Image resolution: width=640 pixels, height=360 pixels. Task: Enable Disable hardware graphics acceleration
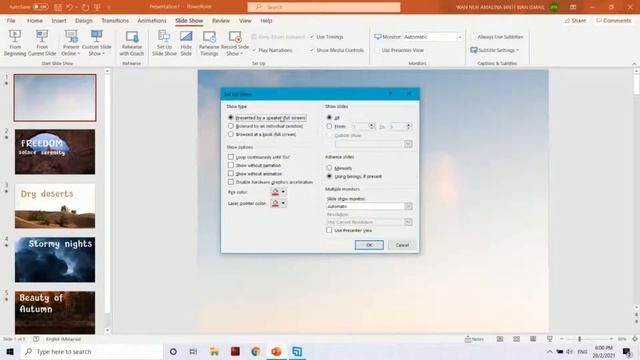pyautogui.click(x=231, y=182)
